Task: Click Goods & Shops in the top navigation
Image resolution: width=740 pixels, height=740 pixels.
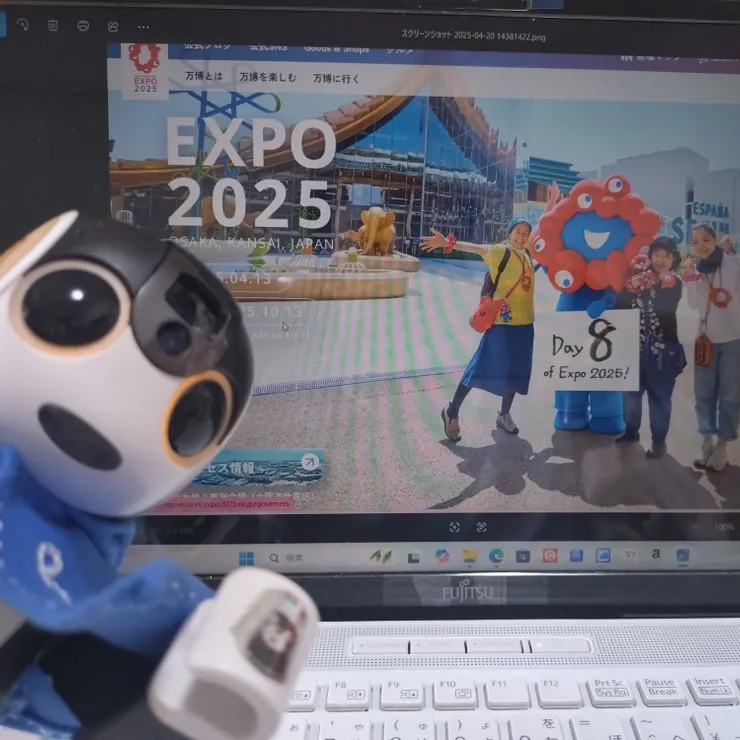Action: pos(336,49)
